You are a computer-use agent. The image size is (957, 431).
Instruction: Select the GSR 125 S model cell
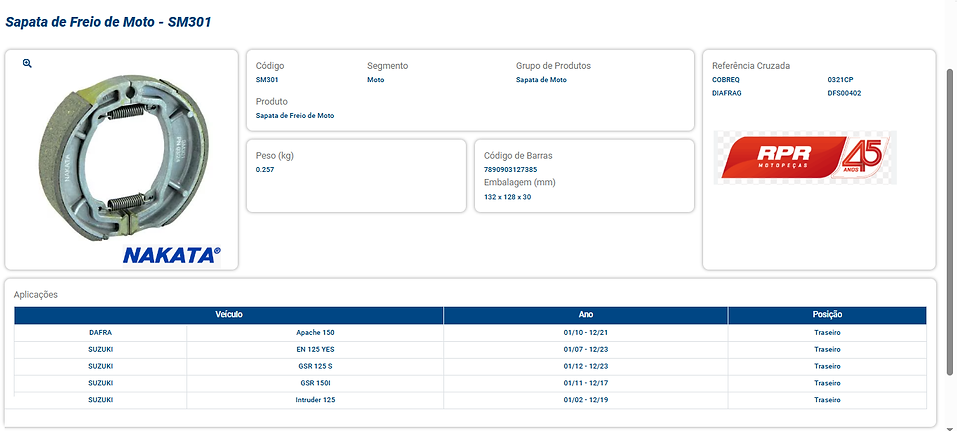[315, 366]
